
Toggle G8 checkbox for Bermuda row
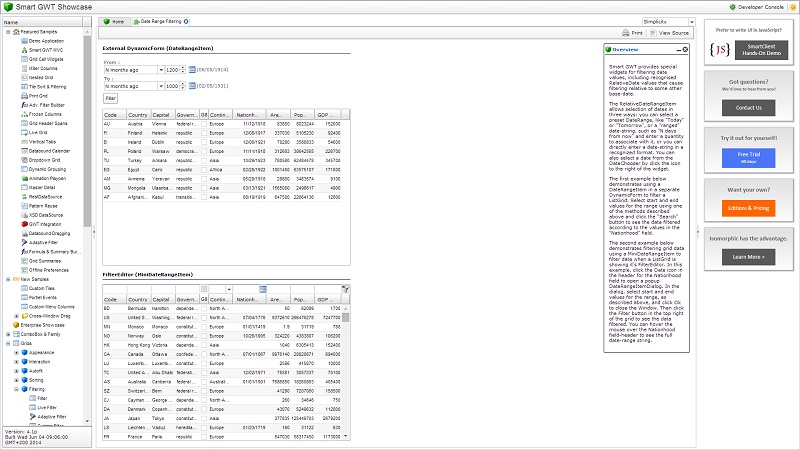click(x=203, y=308)
